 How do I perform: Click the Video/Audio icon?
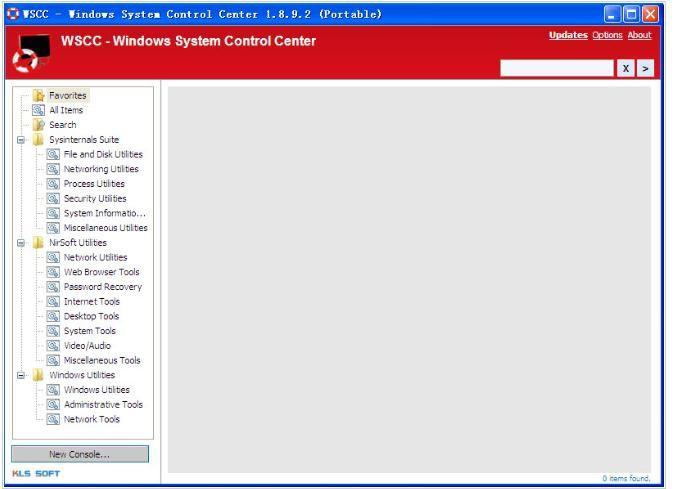(x=53, y=346)
